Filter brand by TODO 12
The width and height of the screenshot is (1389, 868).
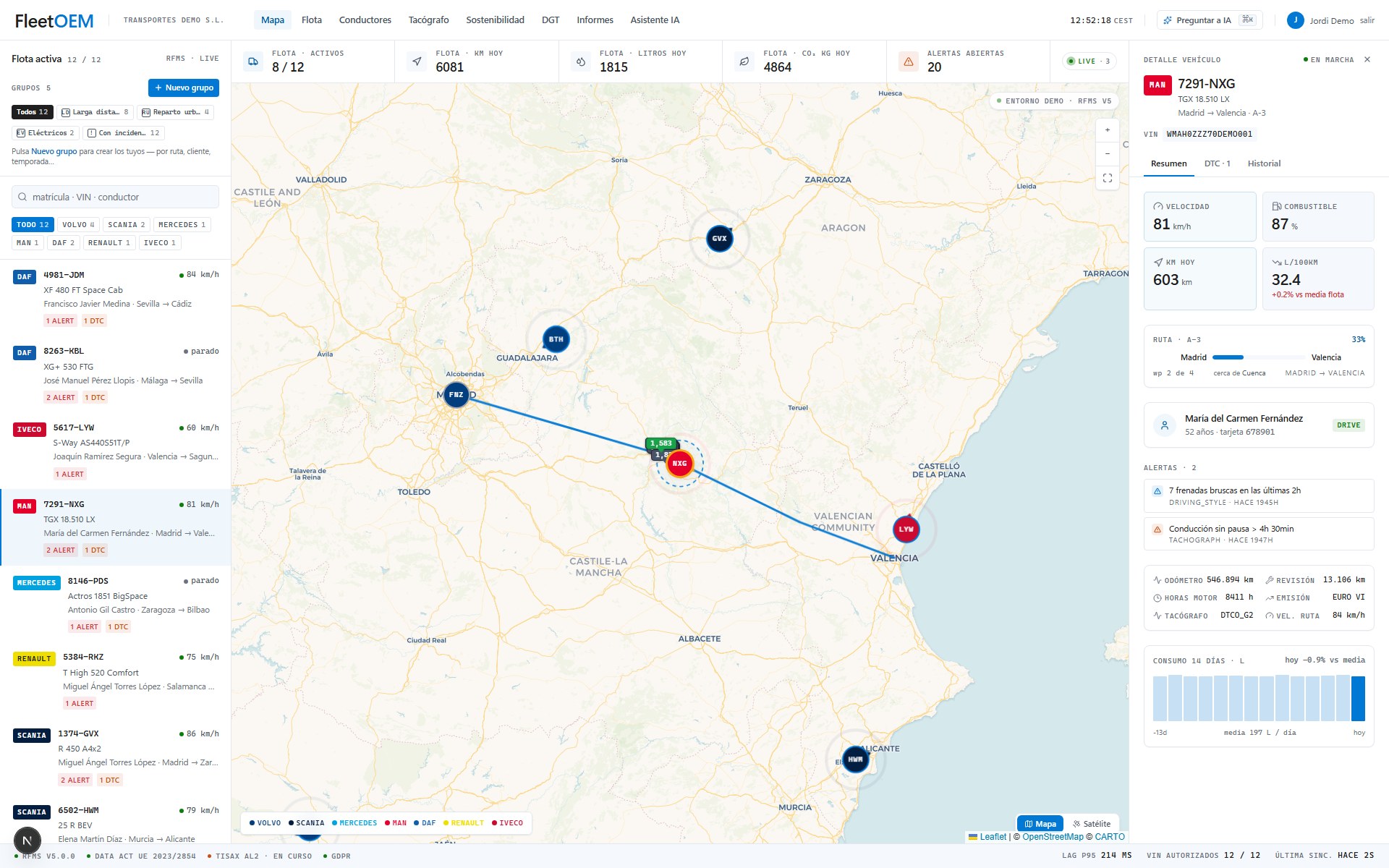(x=33, y=225)
